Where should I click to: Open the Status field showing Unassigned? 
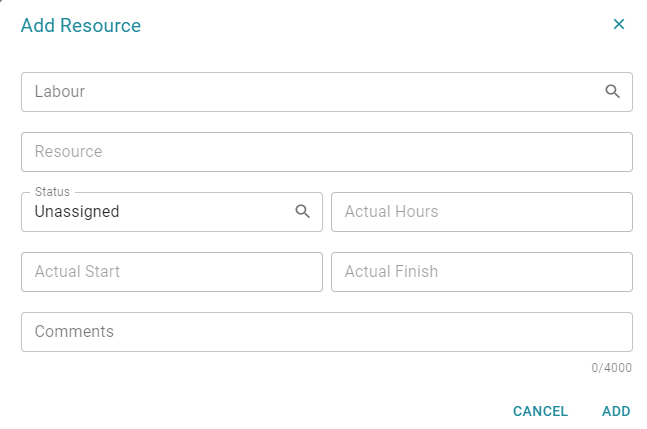tap(172, 212)
